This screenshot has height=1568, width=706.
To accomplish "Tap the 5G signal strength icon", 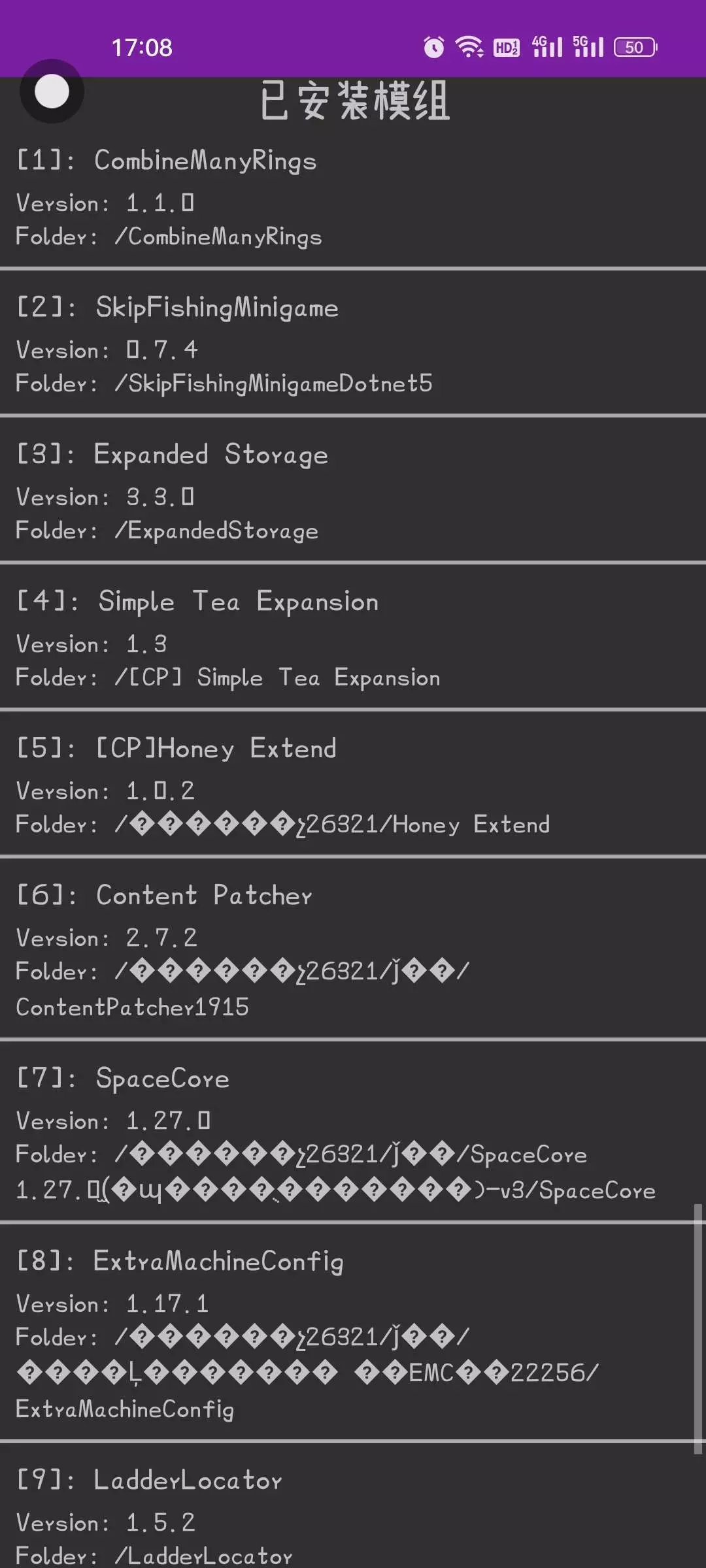I will point(588,46).
